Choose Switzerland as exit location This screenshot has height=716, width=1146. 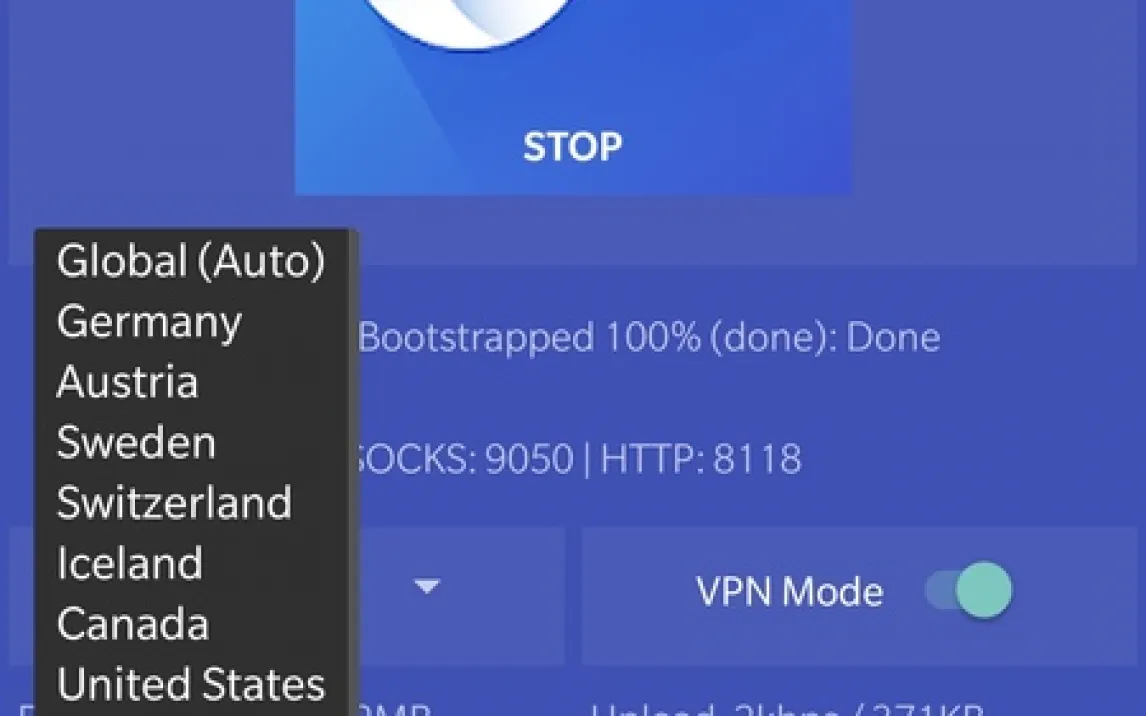click(x=175, y=503)
